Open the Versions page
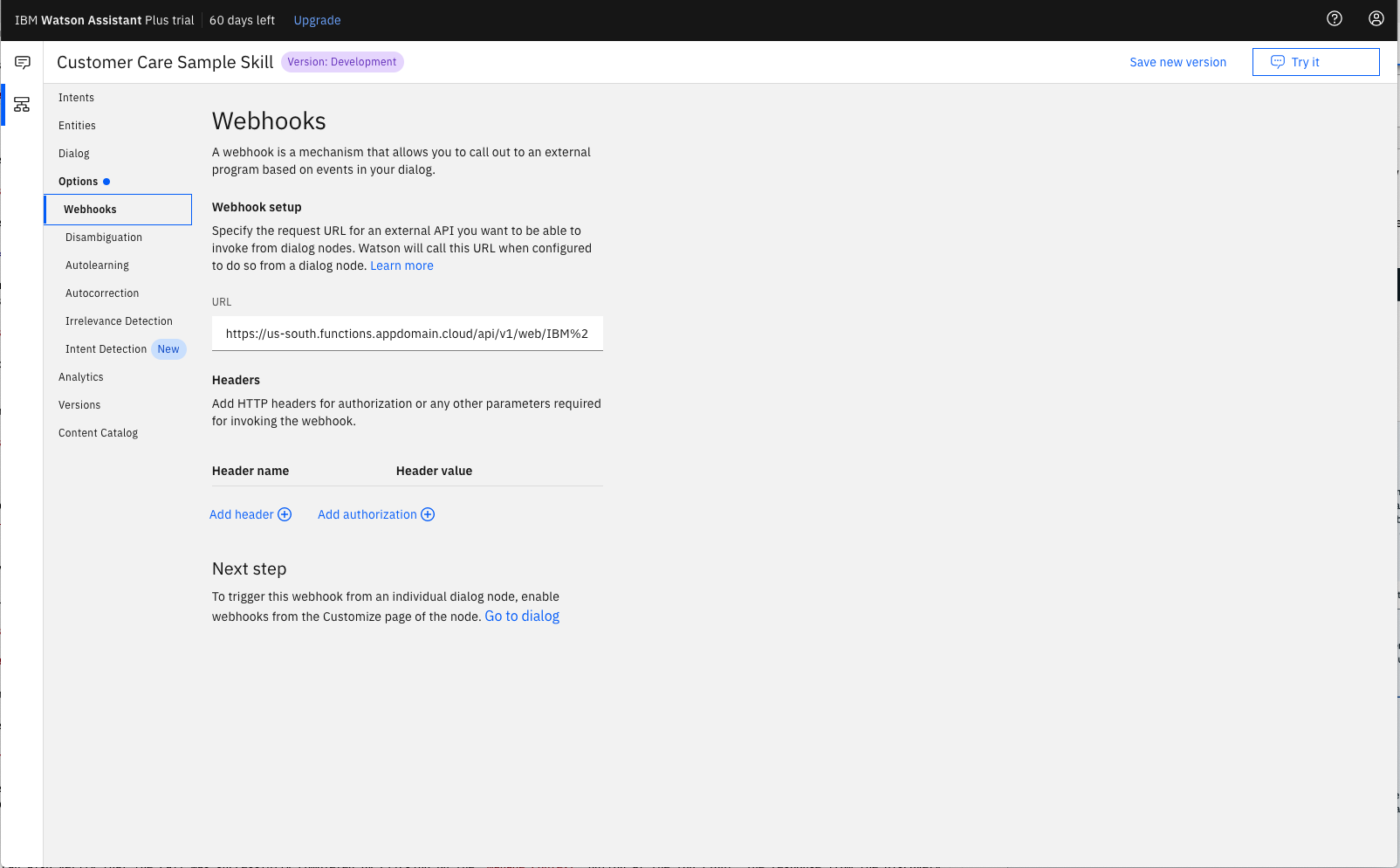The width and height of the screenshot is (1400, 868). pyautogui.click(x=79, y=405)
